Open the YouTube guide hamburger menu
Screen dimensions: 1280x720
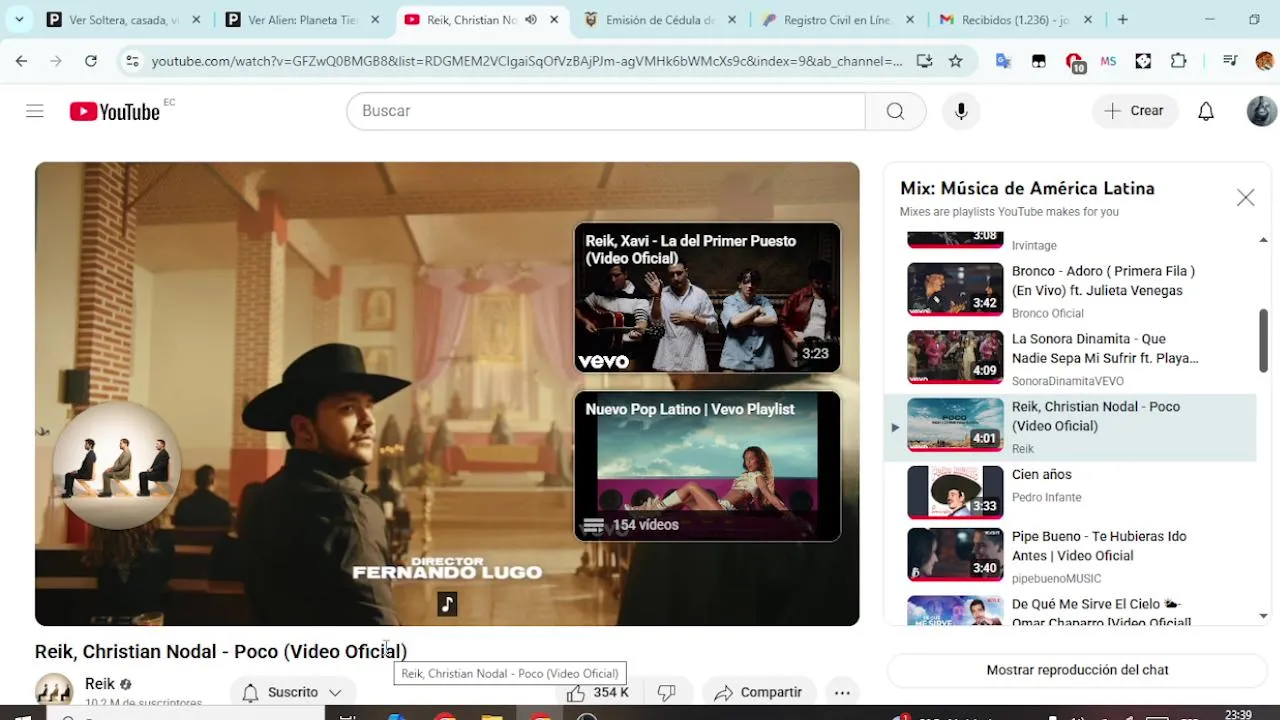[35, 111]
